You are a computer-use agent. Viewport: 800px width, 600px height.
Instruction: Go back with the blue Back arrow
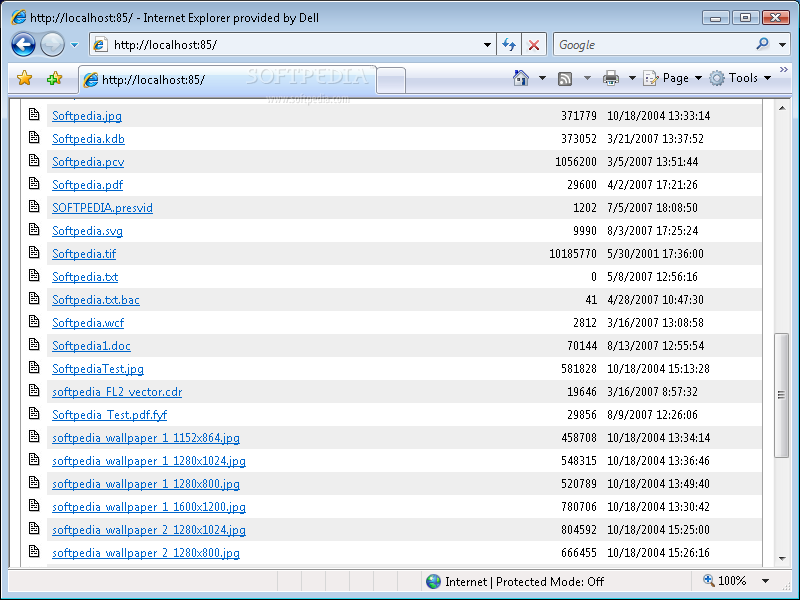[23, 45]
